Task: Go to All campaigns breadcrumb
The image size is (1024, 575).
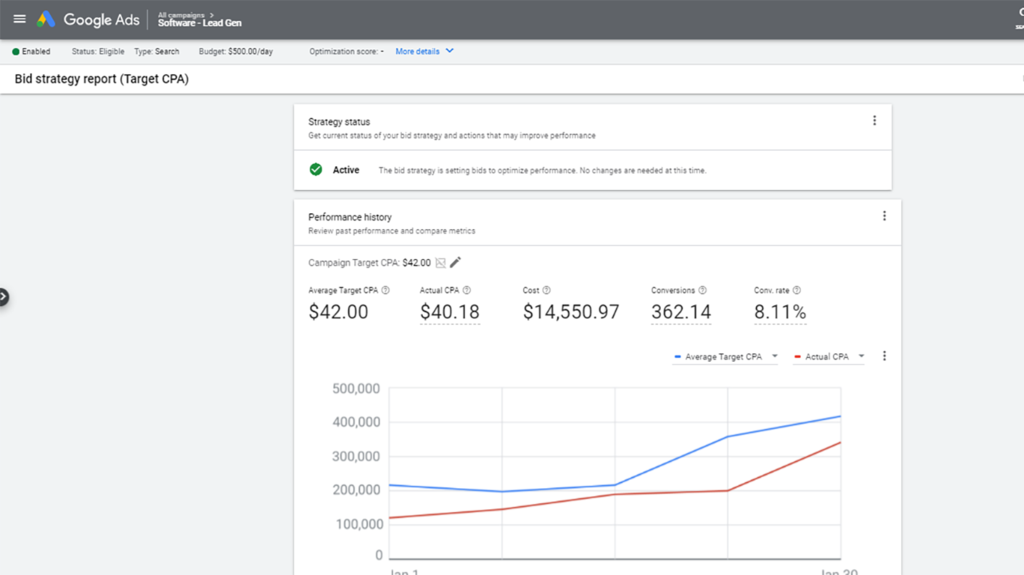Action: (180, 14)
